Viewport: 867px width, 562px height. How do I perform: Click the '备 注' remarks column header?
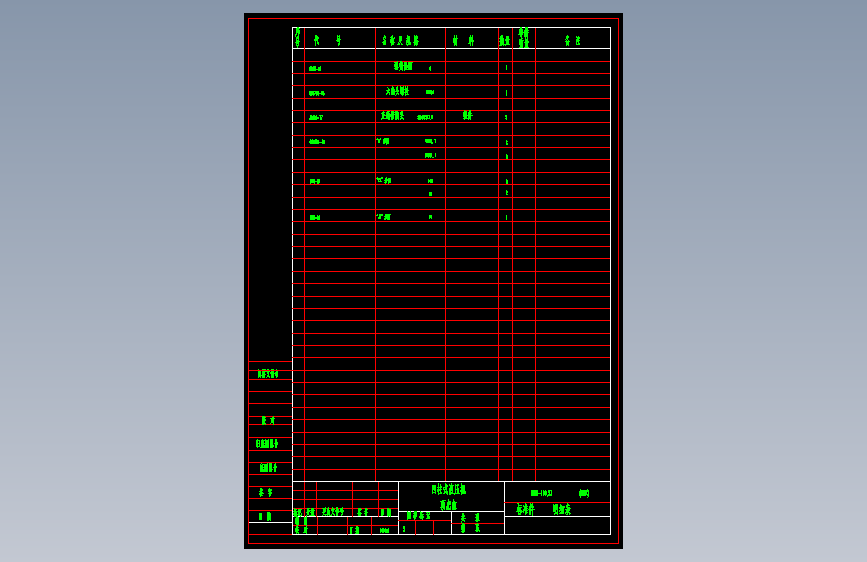point(572,40)
